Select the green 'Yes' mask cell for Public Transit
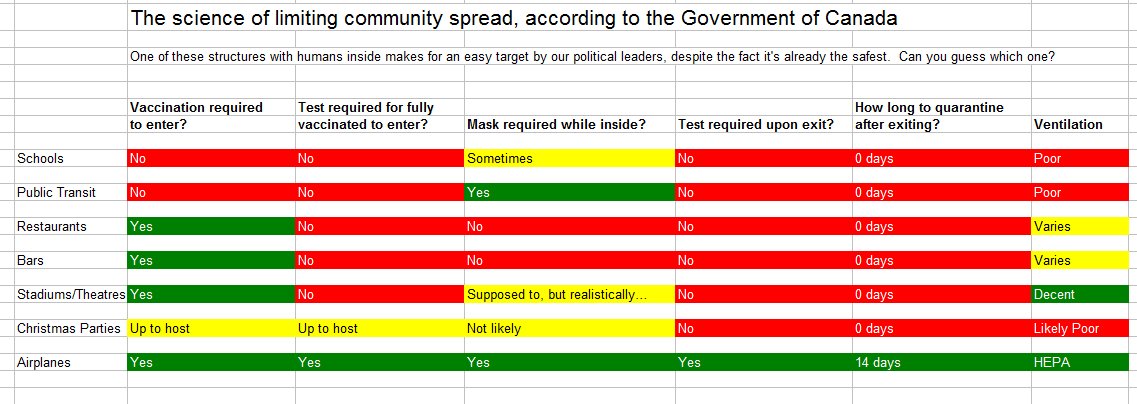Screen dimensions: 1137x404 569,192
